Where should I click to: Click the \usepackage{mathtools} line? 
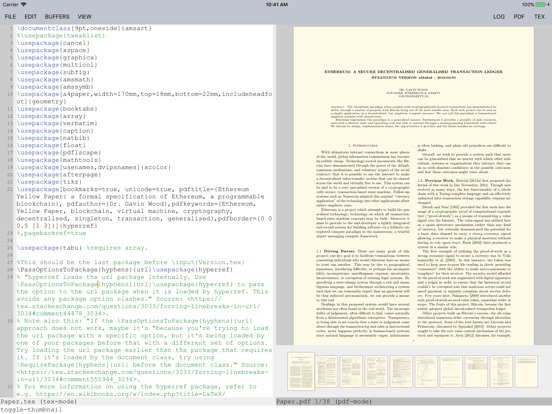click(x=58, y=160)
